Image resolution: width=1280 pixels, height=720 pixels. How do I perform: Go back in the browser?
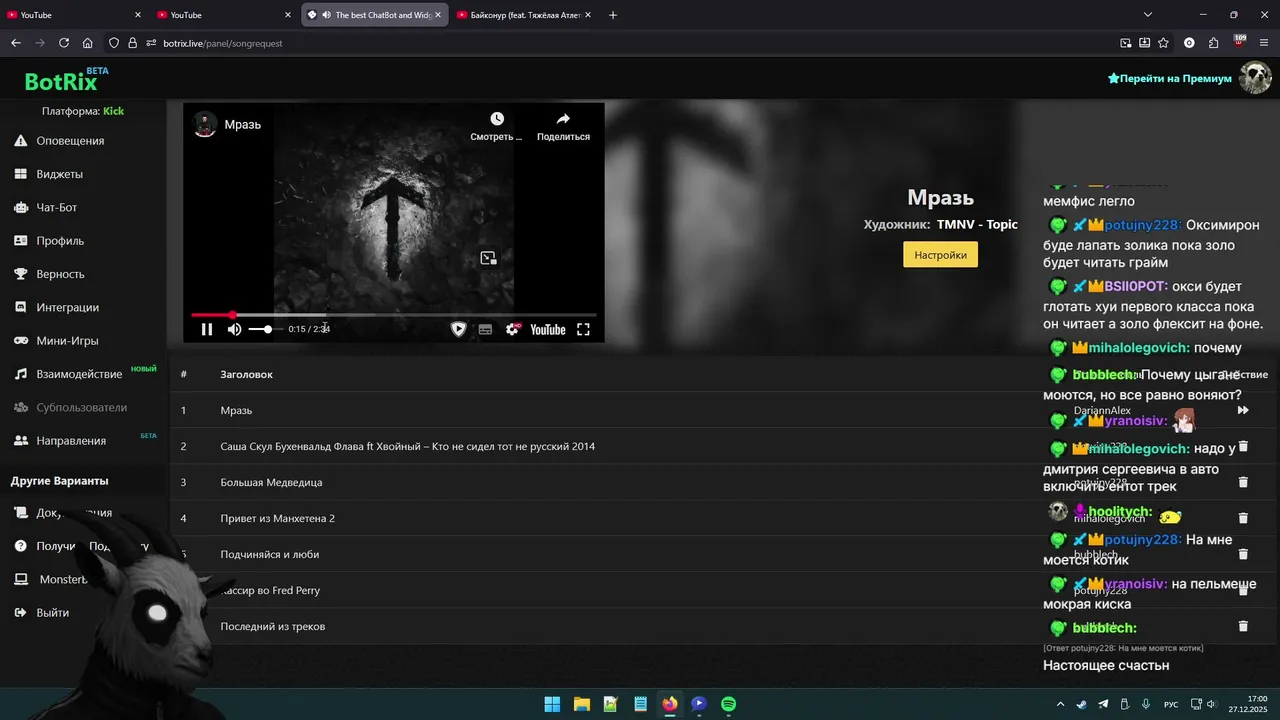coord(16,43)
